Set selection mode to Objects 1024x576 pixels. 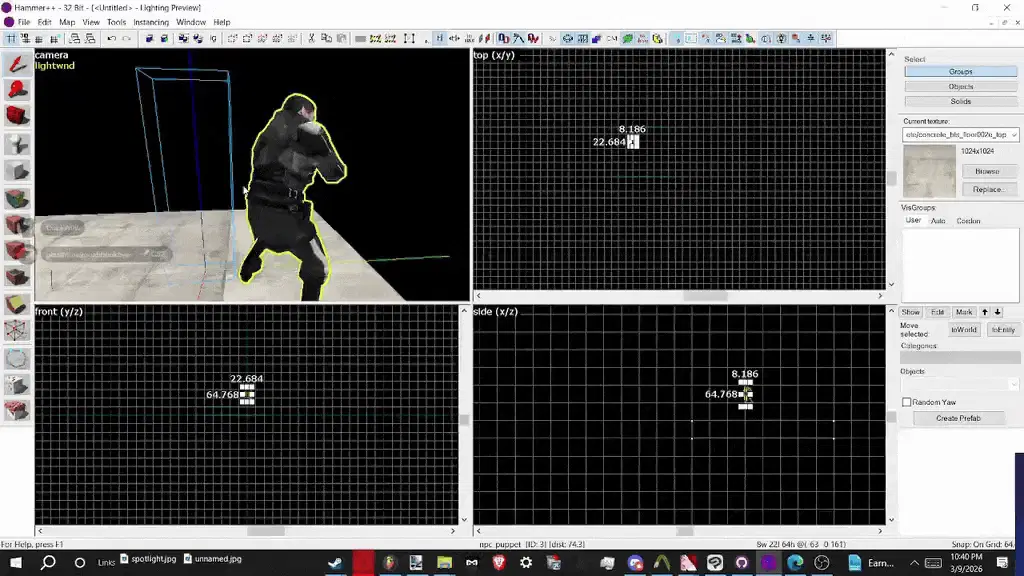[961, 86]
